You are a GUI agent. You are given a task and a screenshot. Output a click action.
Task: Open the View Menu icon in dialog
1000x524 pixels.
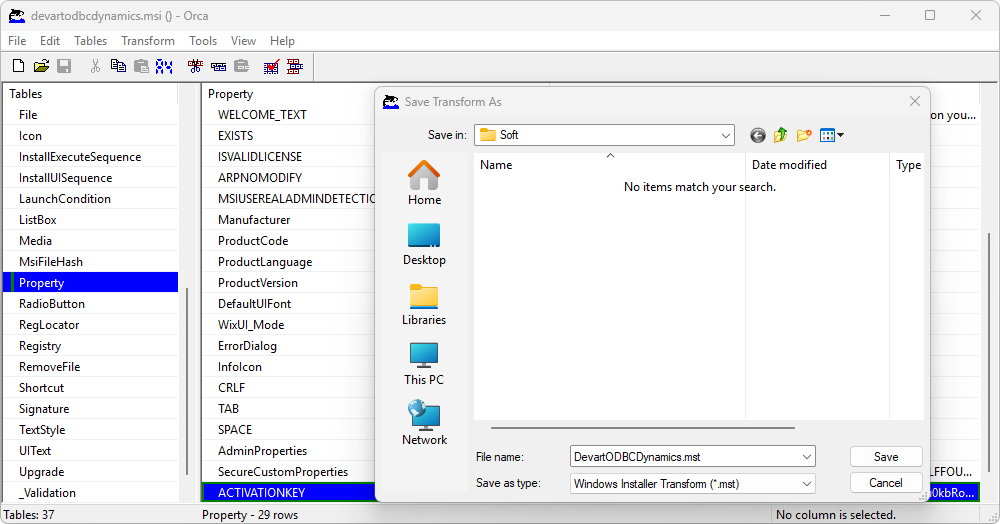pyautogui.click(x=832, y=135)
